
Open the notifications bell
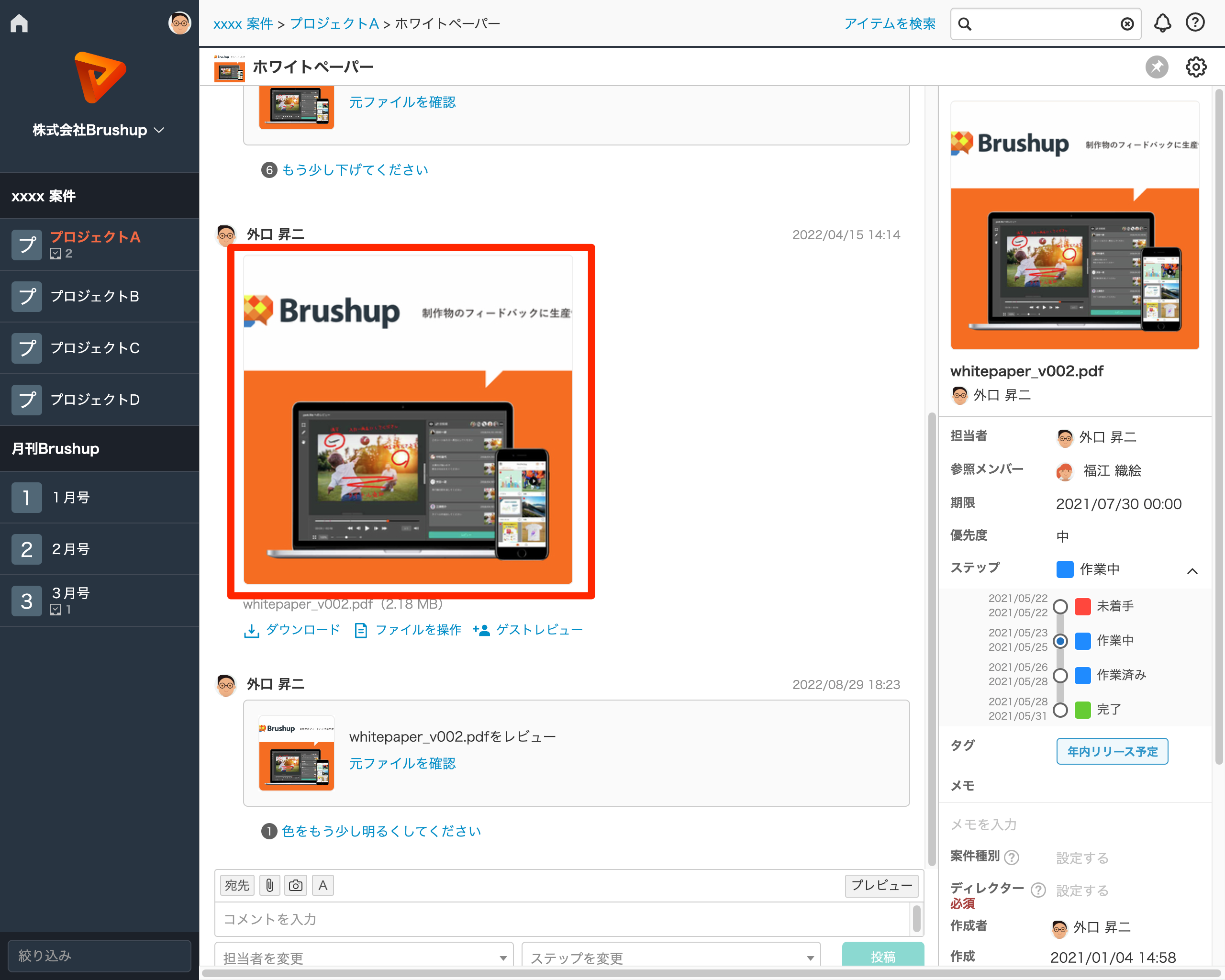[1162, 23]
